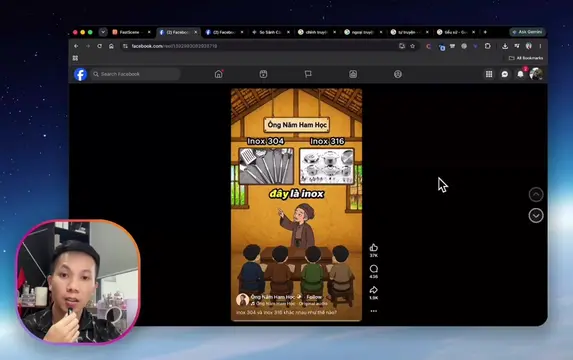Open Ông Năm Ham Học profile name link

pos(273,297)
